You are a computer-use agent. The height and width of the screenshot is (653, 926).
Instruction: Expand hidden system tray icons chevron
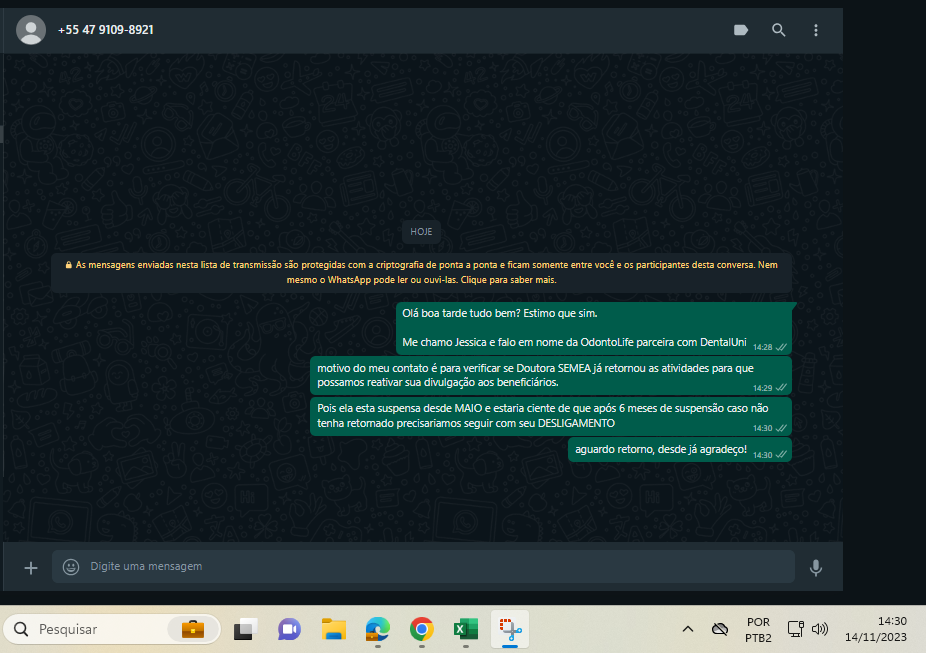[688, 629]
